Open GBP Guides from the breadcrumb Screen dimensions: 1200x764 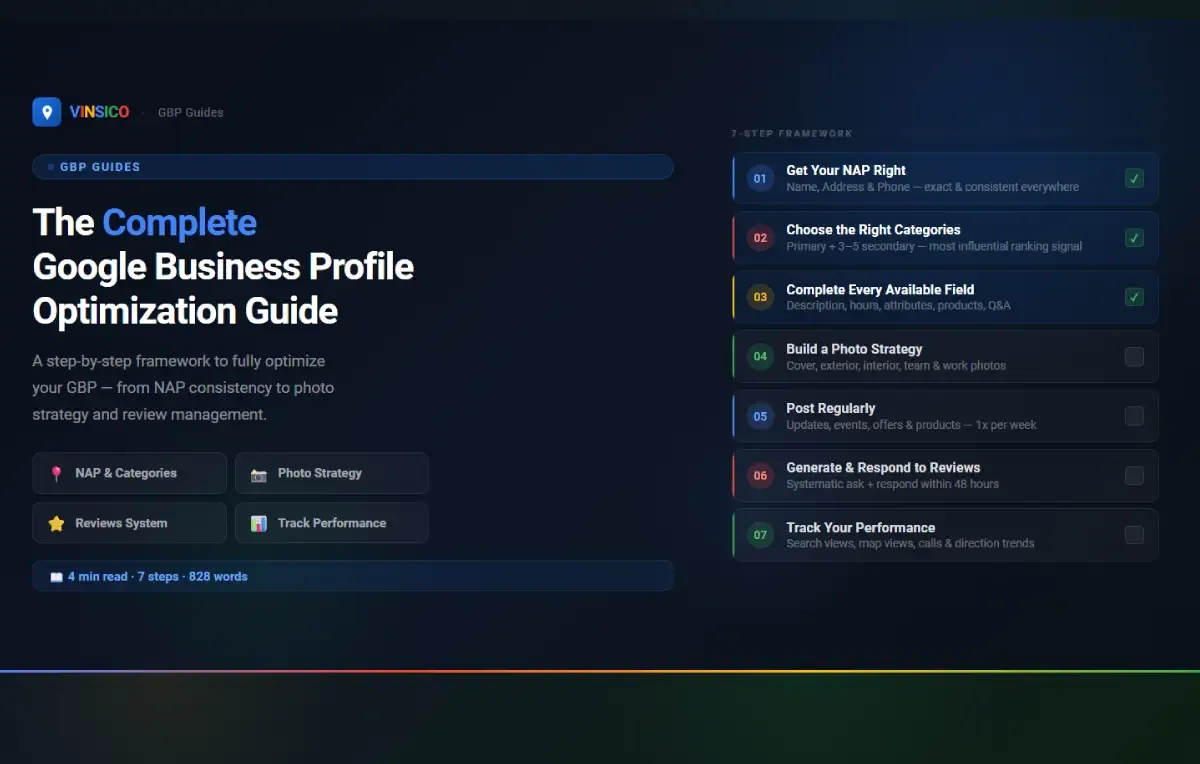pyautogui.click(x=190, y=112)
